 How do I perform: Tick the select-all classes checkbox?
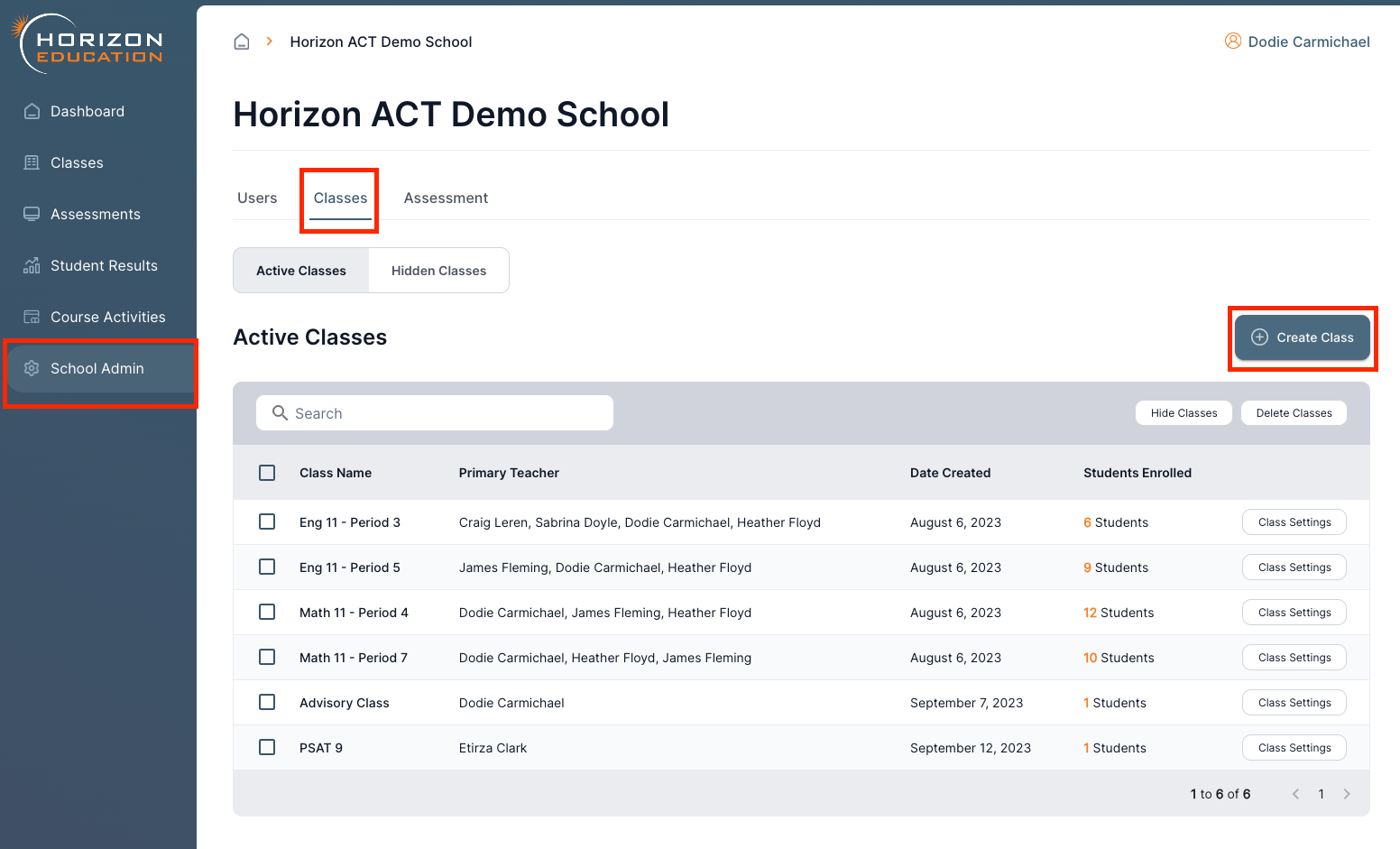[x=267, y=473]
